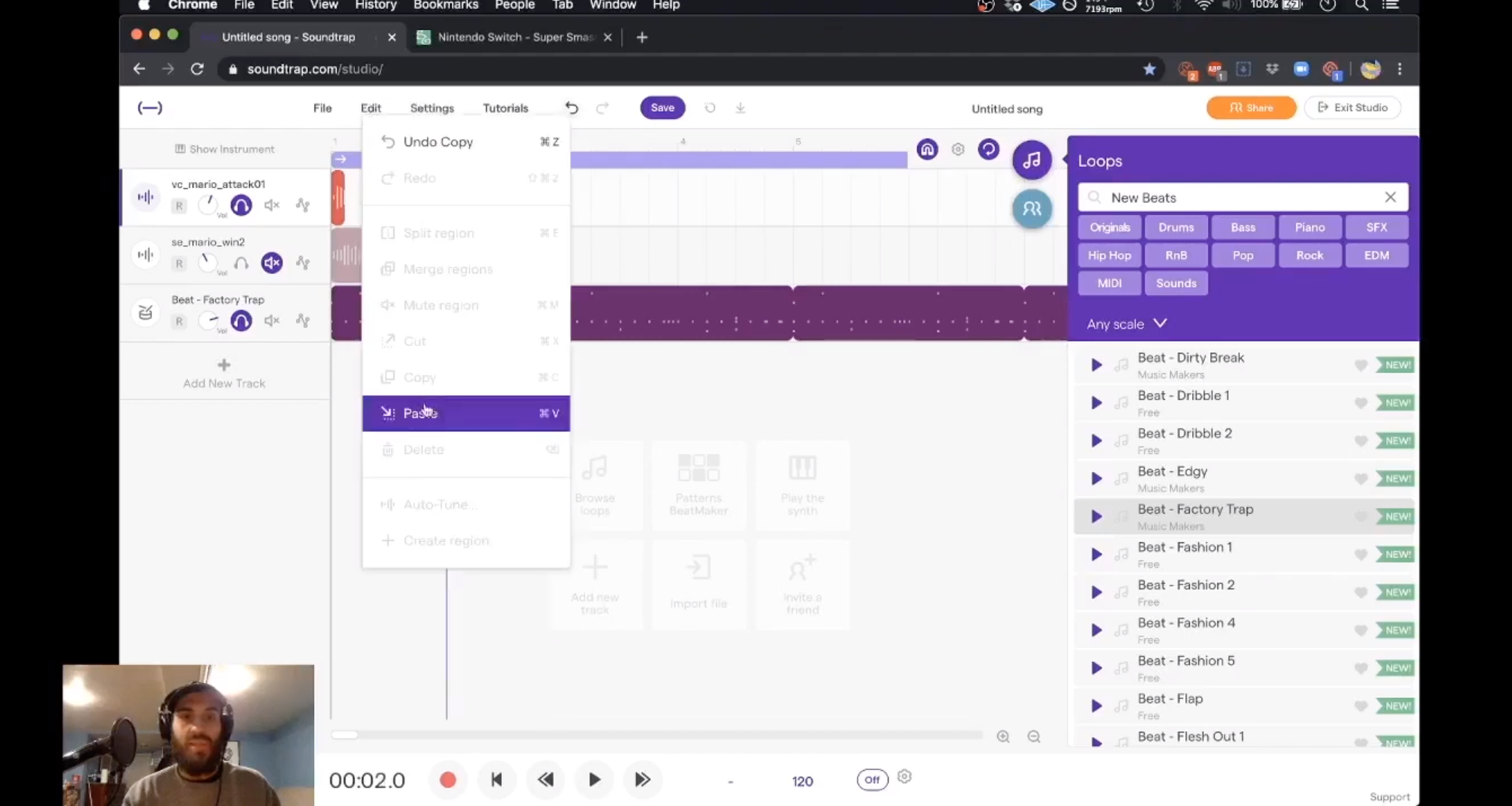Viewport: 1512px width, 806px height.
Task: Open automation settings on vc_mario_attack01 track
Action: click(x=303, y=204)
